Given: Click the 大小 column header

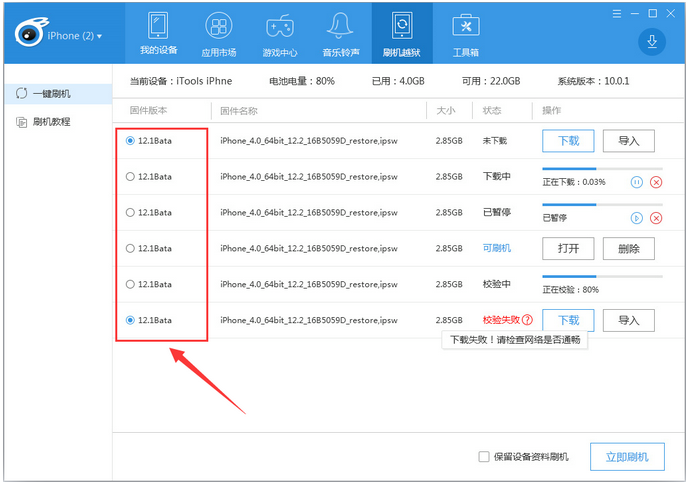Looking at the screenshot, I should pos(445,110).
